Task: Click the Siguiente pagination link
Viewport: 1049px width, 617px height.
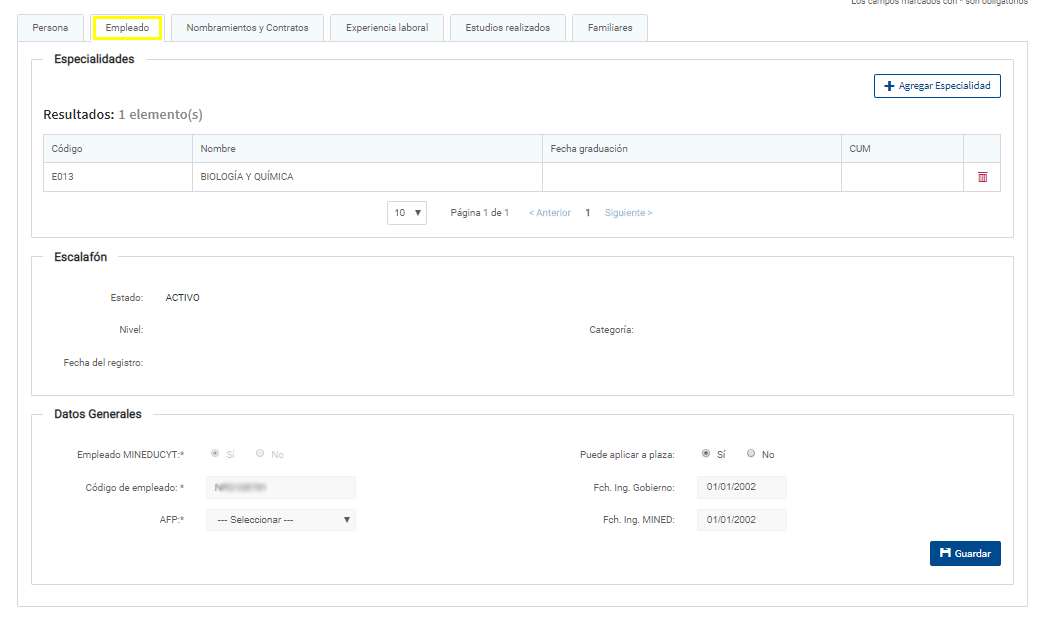Action: [x=628, y=213]
